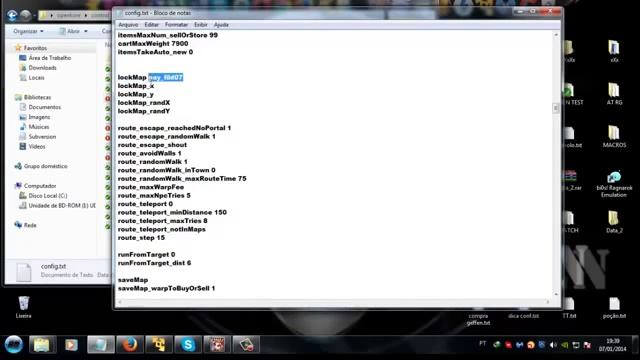Open Skype from the taskbar
The image size is (640, 360).
point(188,345)
